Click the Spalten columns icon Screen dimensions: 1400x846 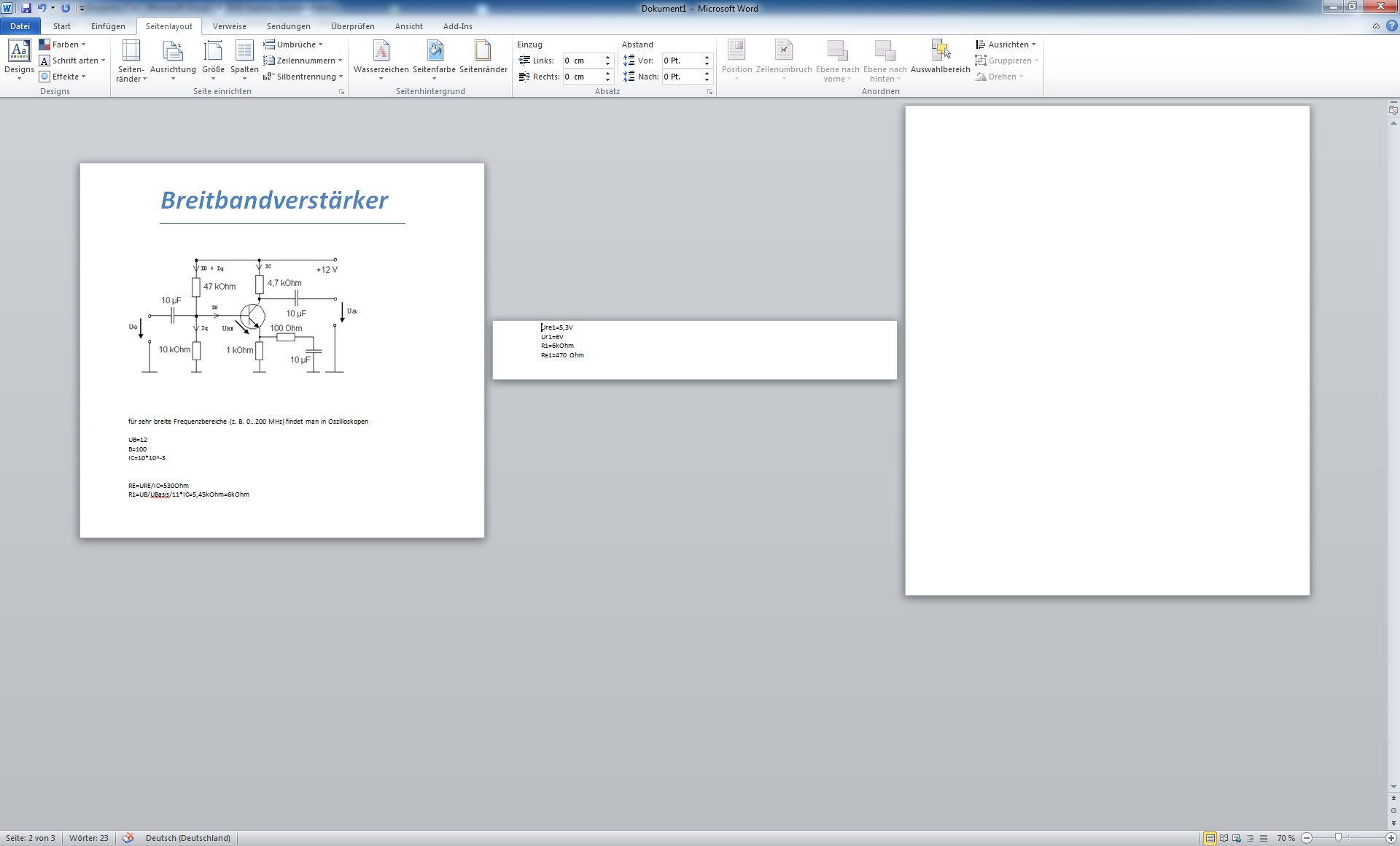click(244, 51)
